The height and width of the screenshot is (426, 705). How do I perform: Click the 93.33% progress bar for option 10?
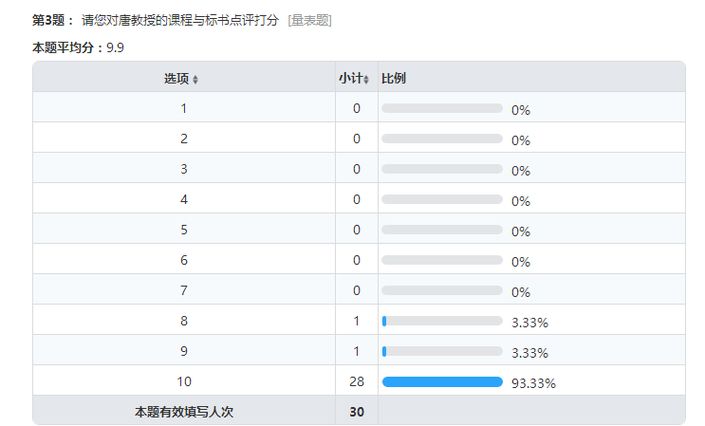click(442, 381)
